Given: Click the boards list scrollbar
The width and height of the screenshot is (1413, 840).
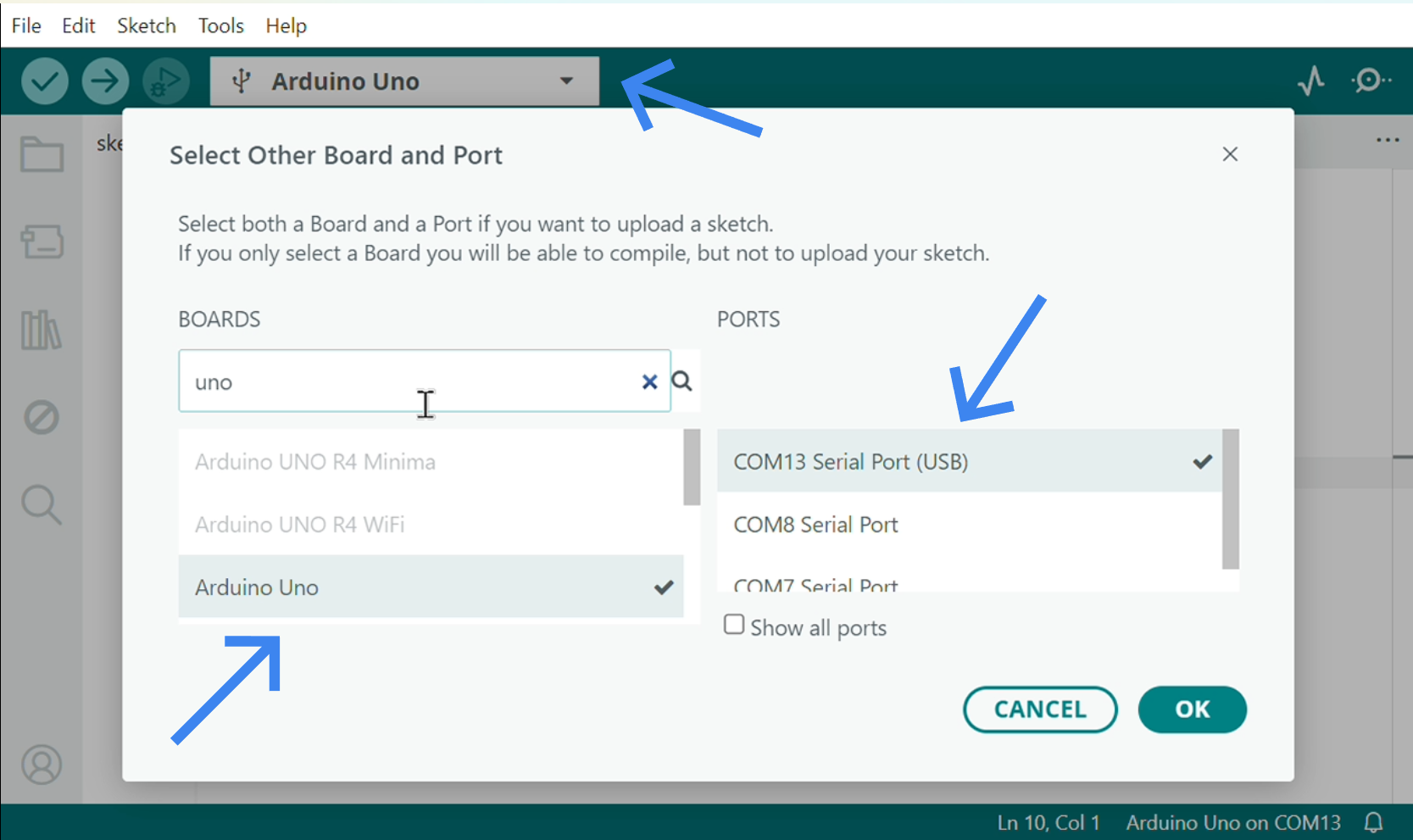Looking at the screenshot, I should point(692,467).
